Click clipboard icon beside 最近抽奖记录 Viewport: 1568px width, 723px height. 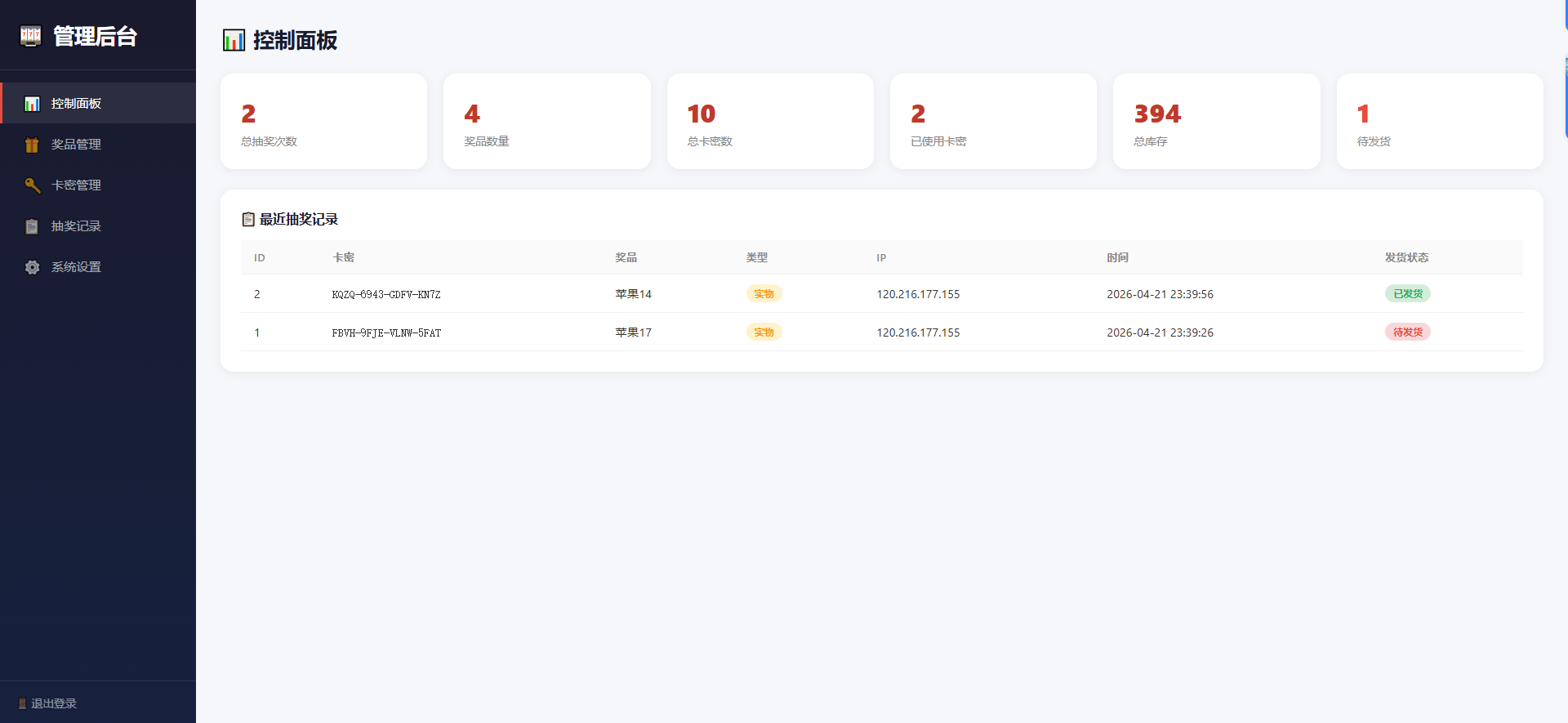pos(248,219)
